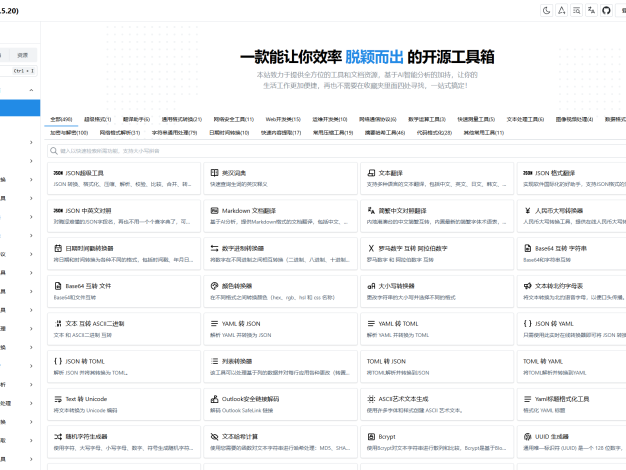626x470 pixels.
Task: Click the letter A icon in the header
Action: (x=561, y=11)
